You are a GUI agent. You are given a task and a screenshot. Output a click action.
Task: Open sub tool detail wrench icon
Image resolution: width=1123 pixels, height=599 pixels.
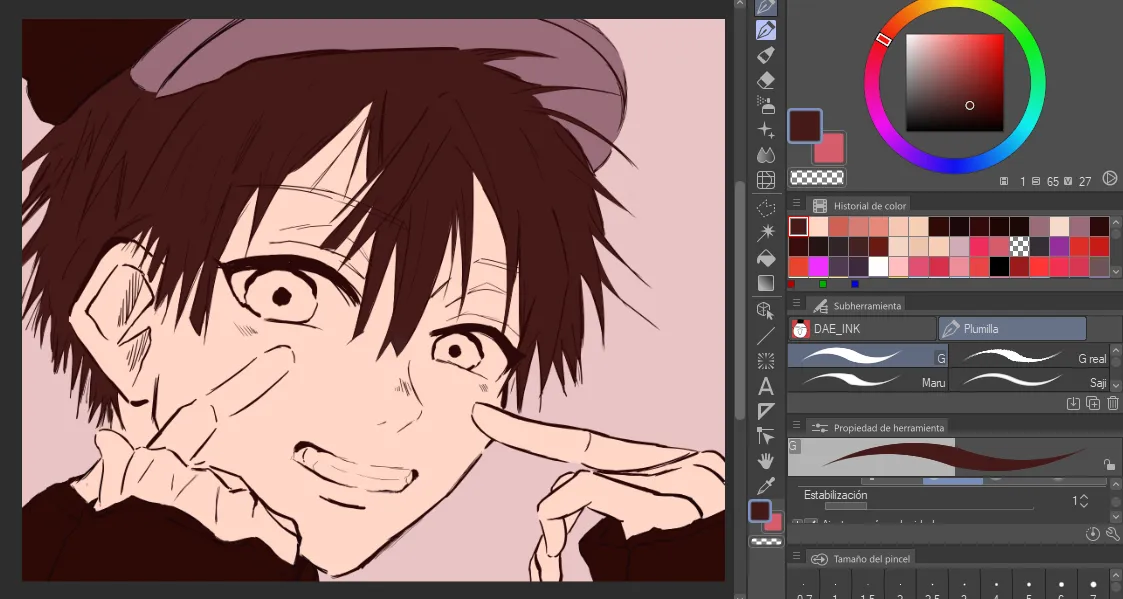click(x=1112, y=534)
